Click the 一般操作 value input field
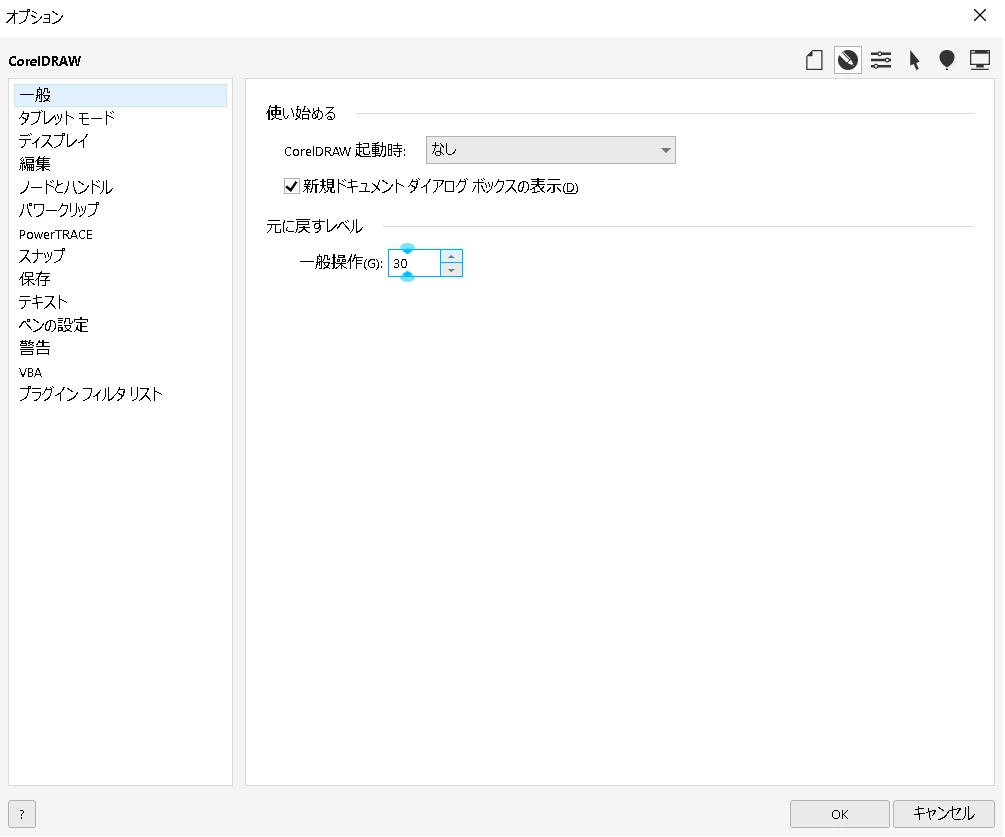The height and width of the screenshot is (837, 1005). click(x=414, y=263)
